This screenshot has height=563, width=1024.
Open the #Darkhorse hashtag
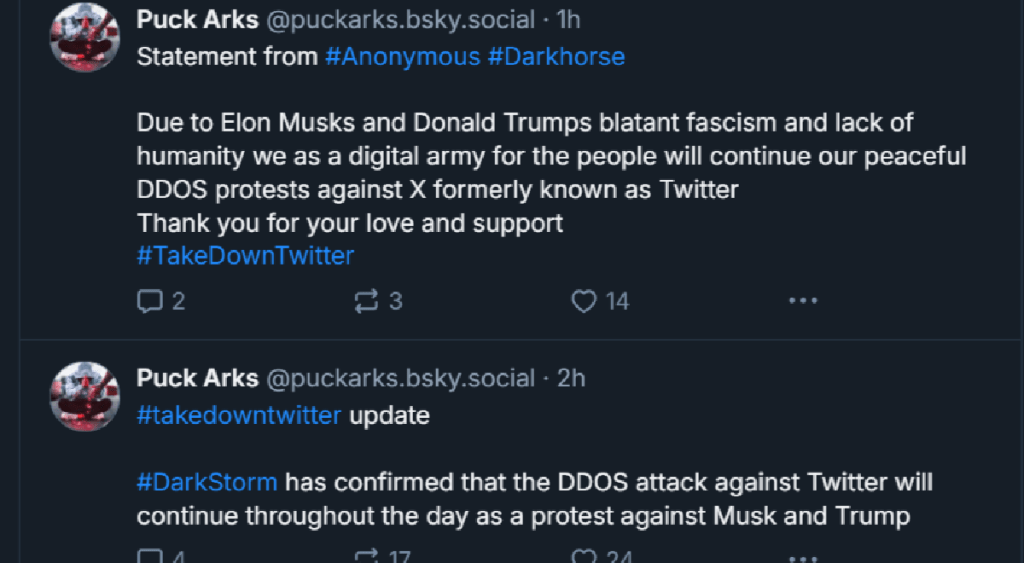coord(556,57)
